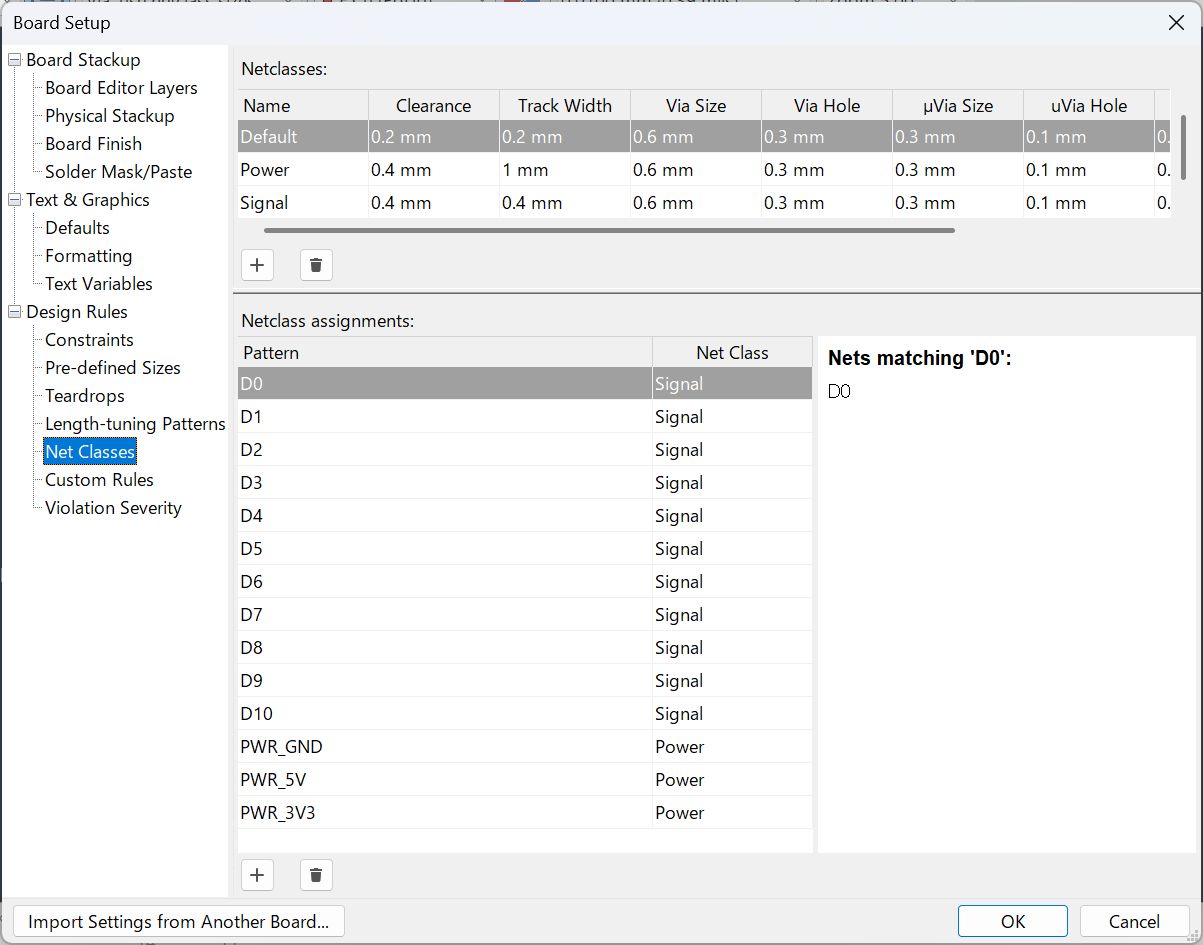Edit Power clearance '0.4 mm' cell

coord(434,170)
